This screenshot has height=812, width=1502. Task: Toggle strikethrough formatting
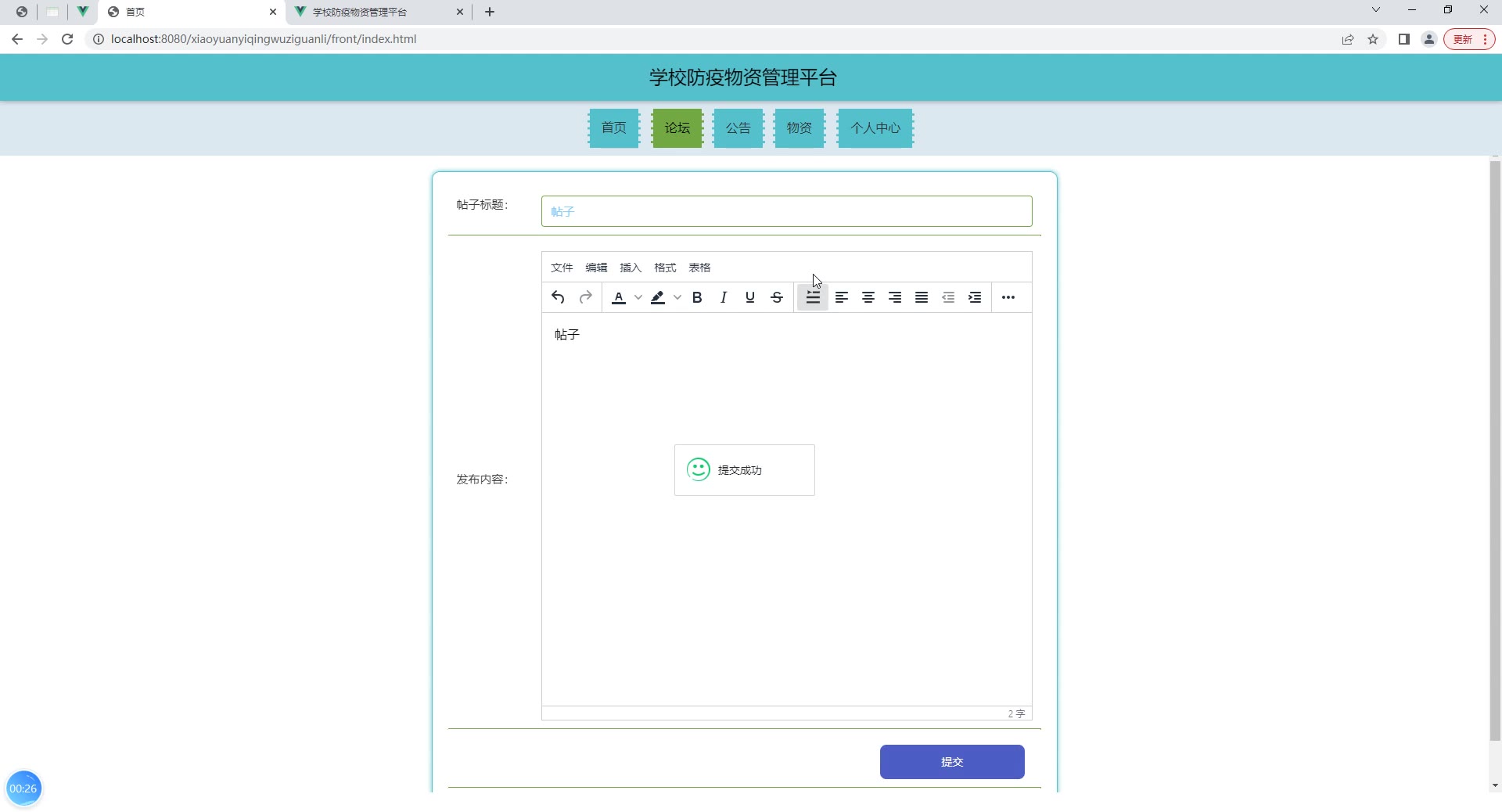click(x=777, y=297)
